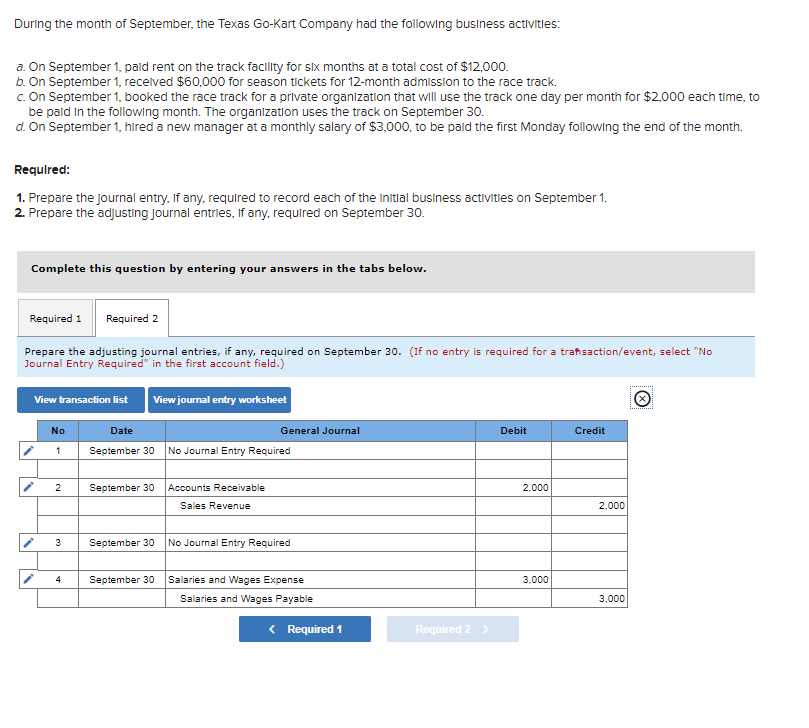Click entry 3 No Journal Entry Required cell
Screen dimensions: 809x728
tap(320, 543)
